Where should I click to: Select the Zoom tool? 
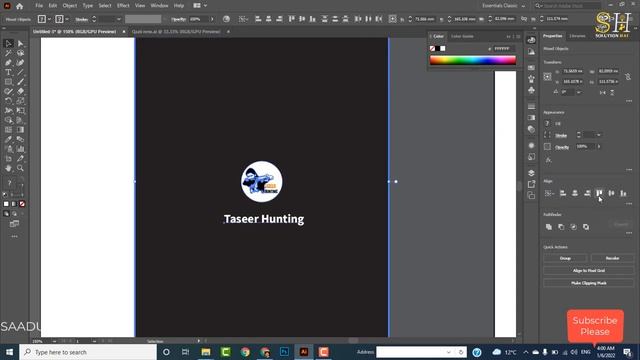tap(20, 168)
